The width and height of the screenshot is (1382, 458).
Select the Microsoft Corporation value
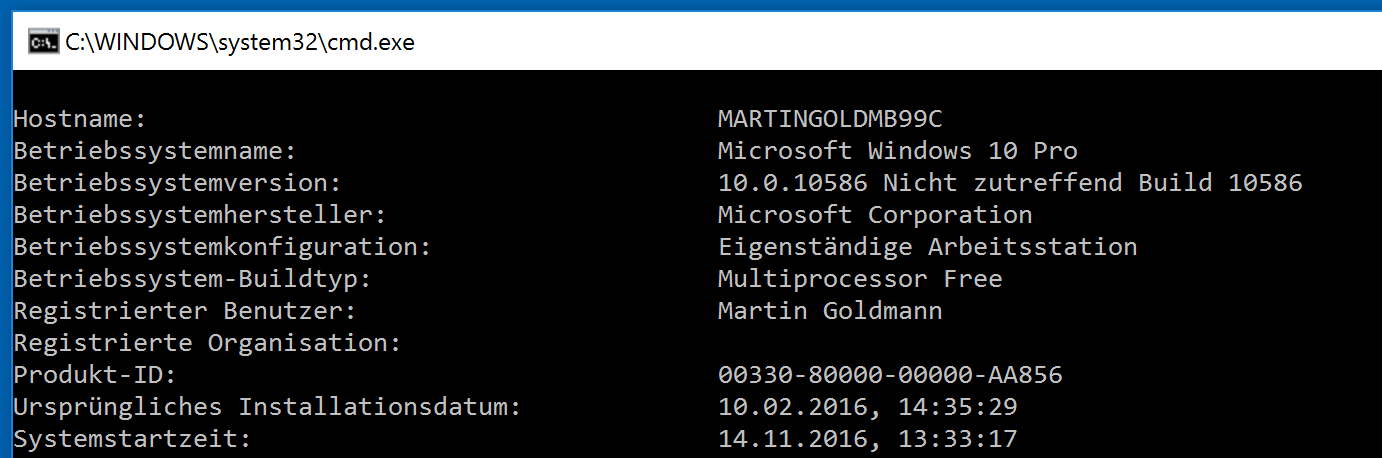tap(875, 215)
